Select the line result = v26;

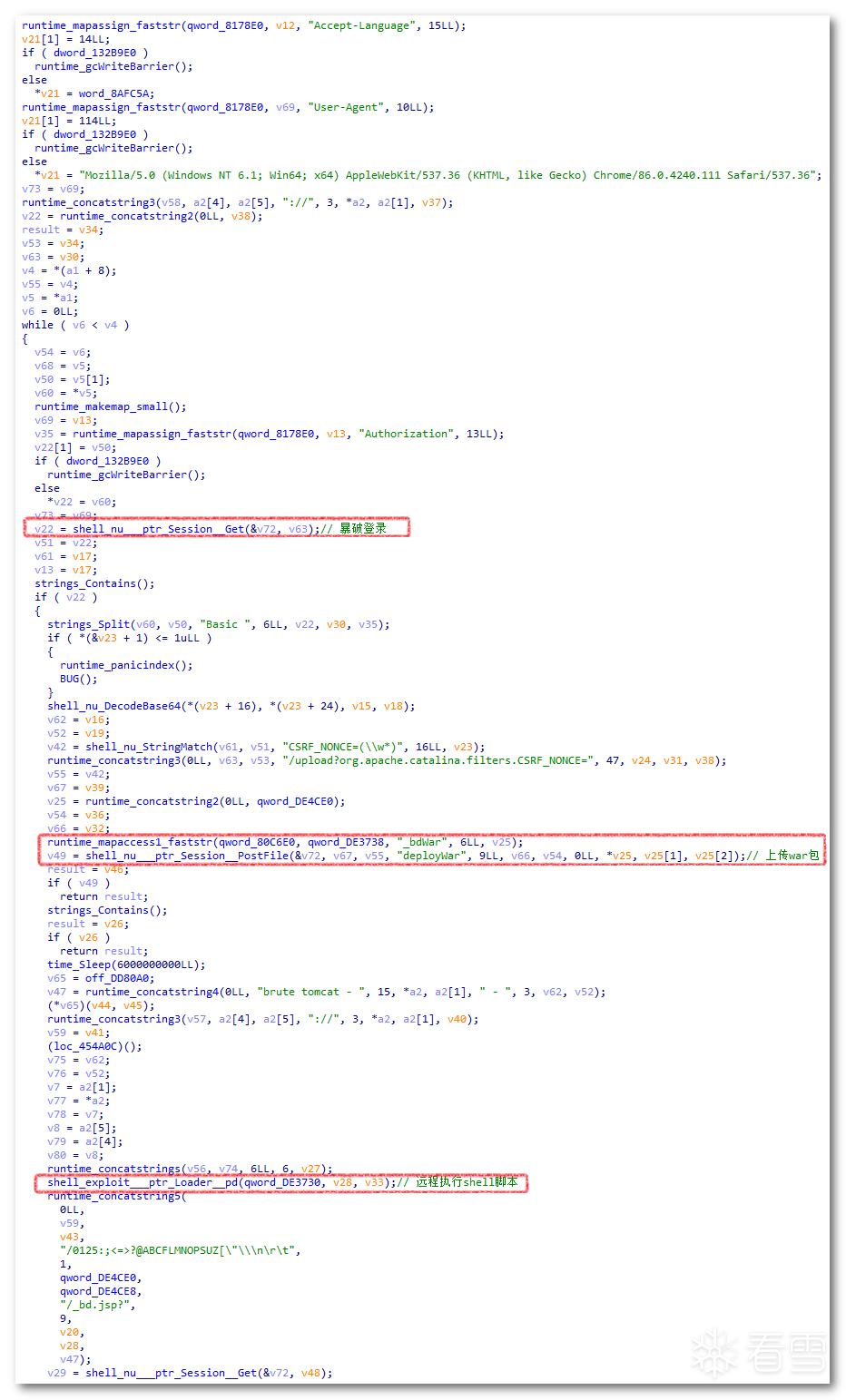click(88, 924)
